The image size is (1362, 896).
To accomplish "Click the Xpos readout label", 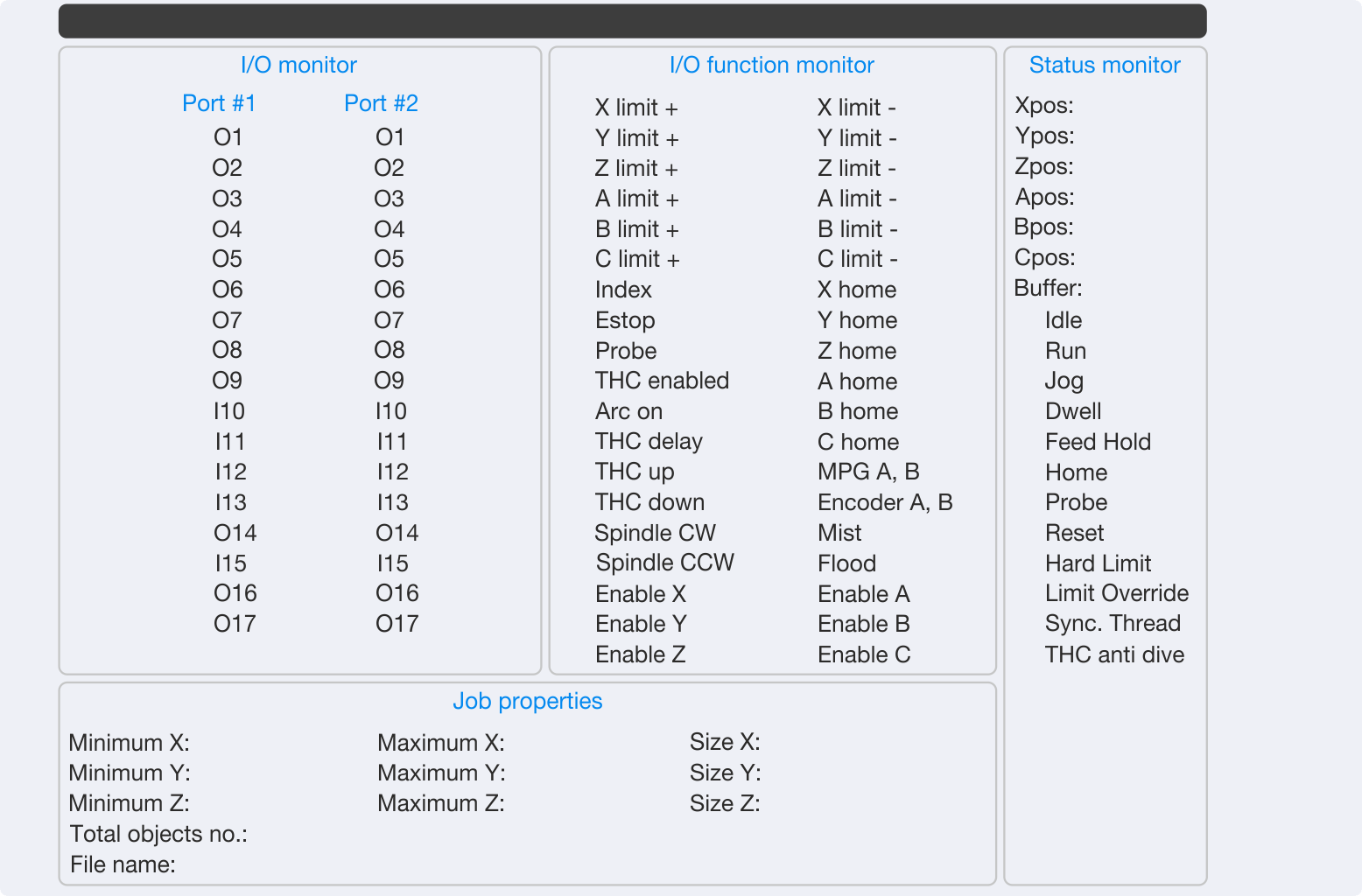I will click(x=1044, y=106).
